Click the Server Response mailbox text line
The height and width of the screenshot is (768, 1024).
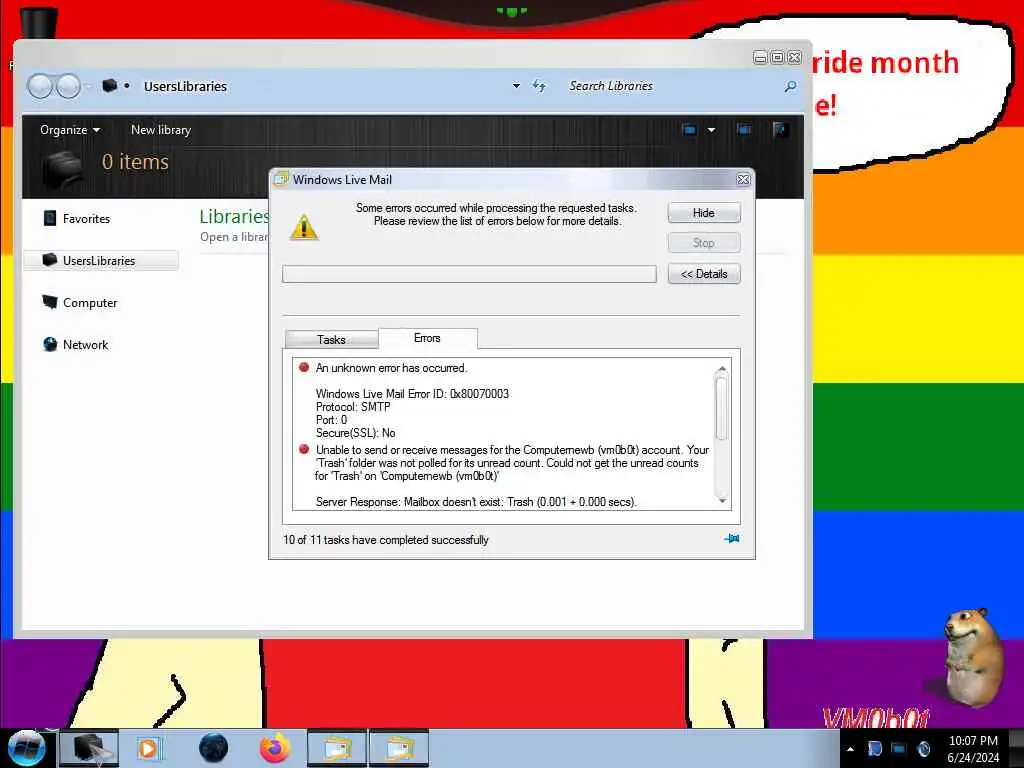[476, 502]
